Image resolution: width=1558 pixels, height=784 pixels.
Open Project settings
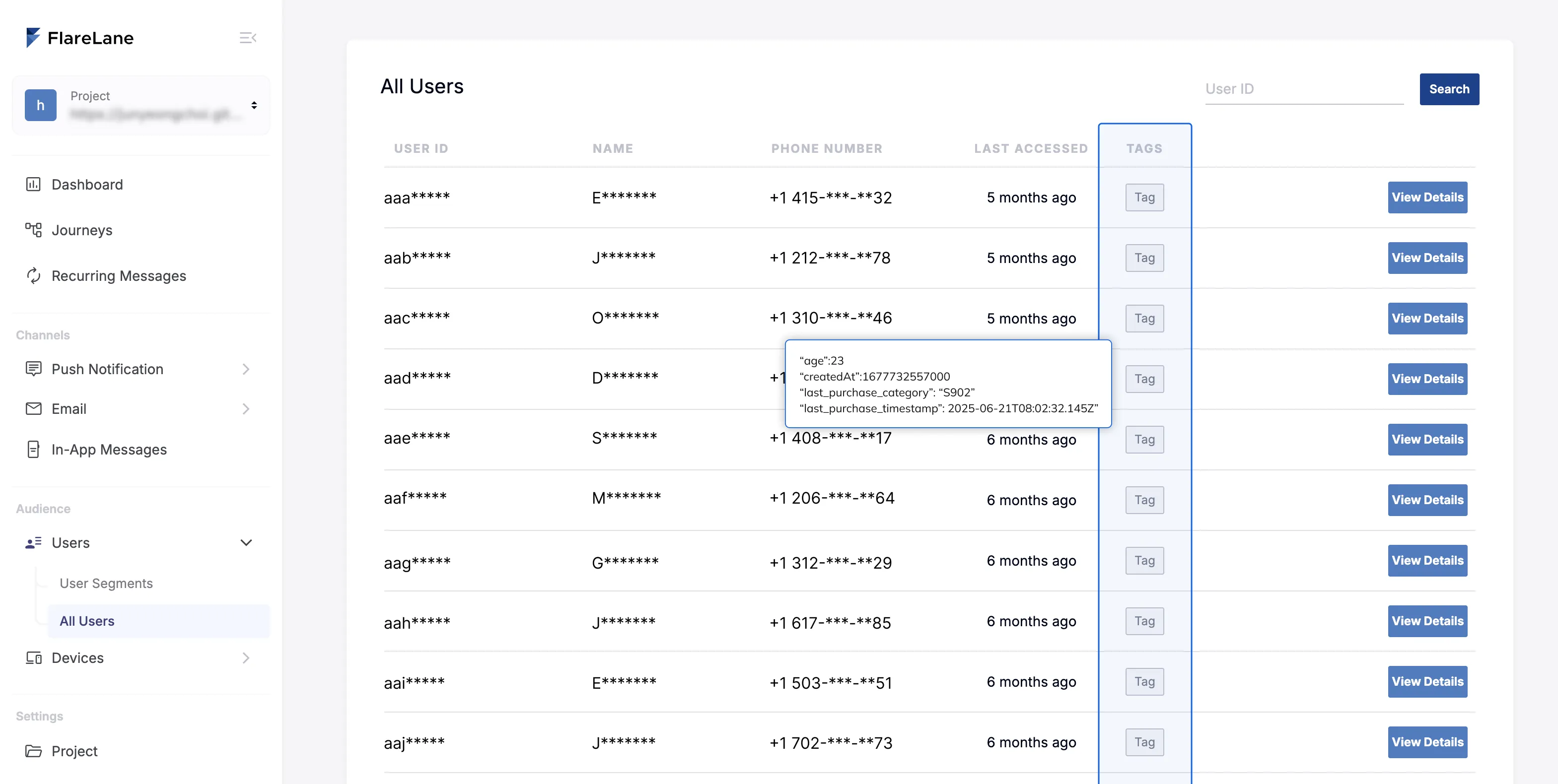pyautogui.click(x=74, y=751)
